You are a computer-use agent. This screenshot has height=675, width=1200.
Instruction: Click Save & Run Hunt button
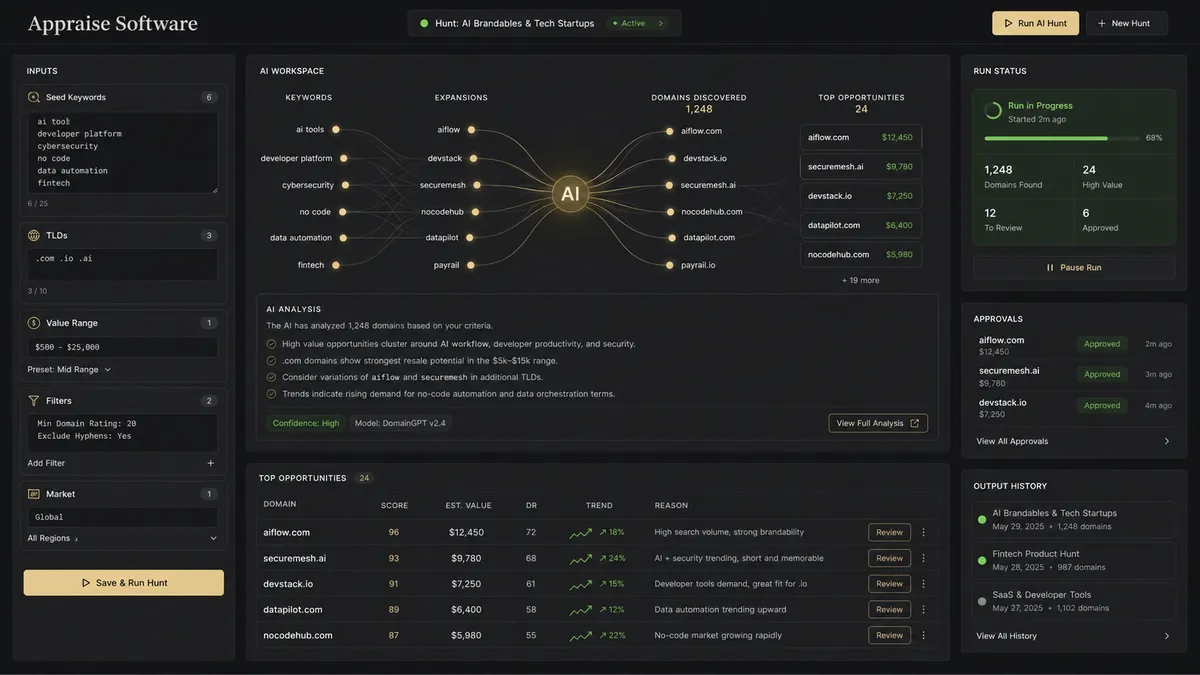coord(124,583)
